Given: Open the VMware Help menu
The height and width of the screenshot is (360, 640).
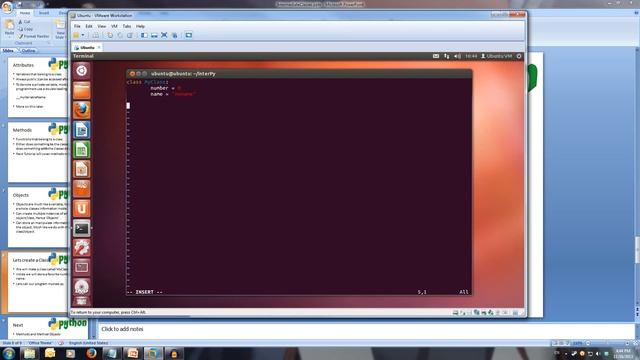Looking at the screenshot, I should coord(140,26).
